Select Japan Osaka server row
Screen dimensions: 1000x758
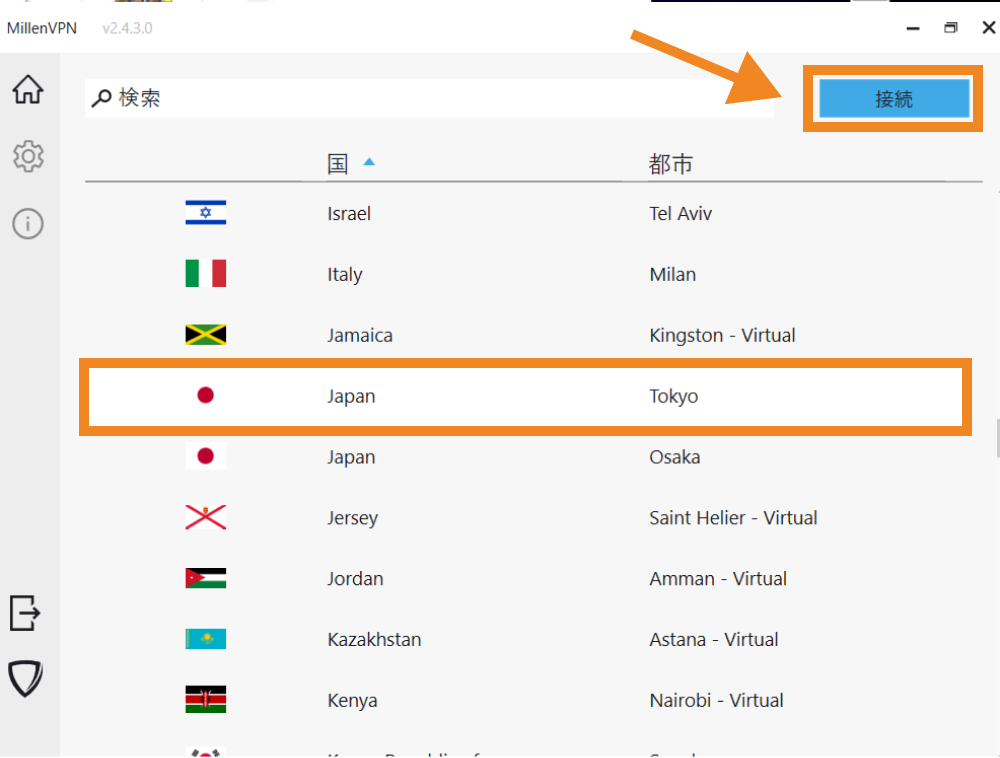(x=525, y=457)
